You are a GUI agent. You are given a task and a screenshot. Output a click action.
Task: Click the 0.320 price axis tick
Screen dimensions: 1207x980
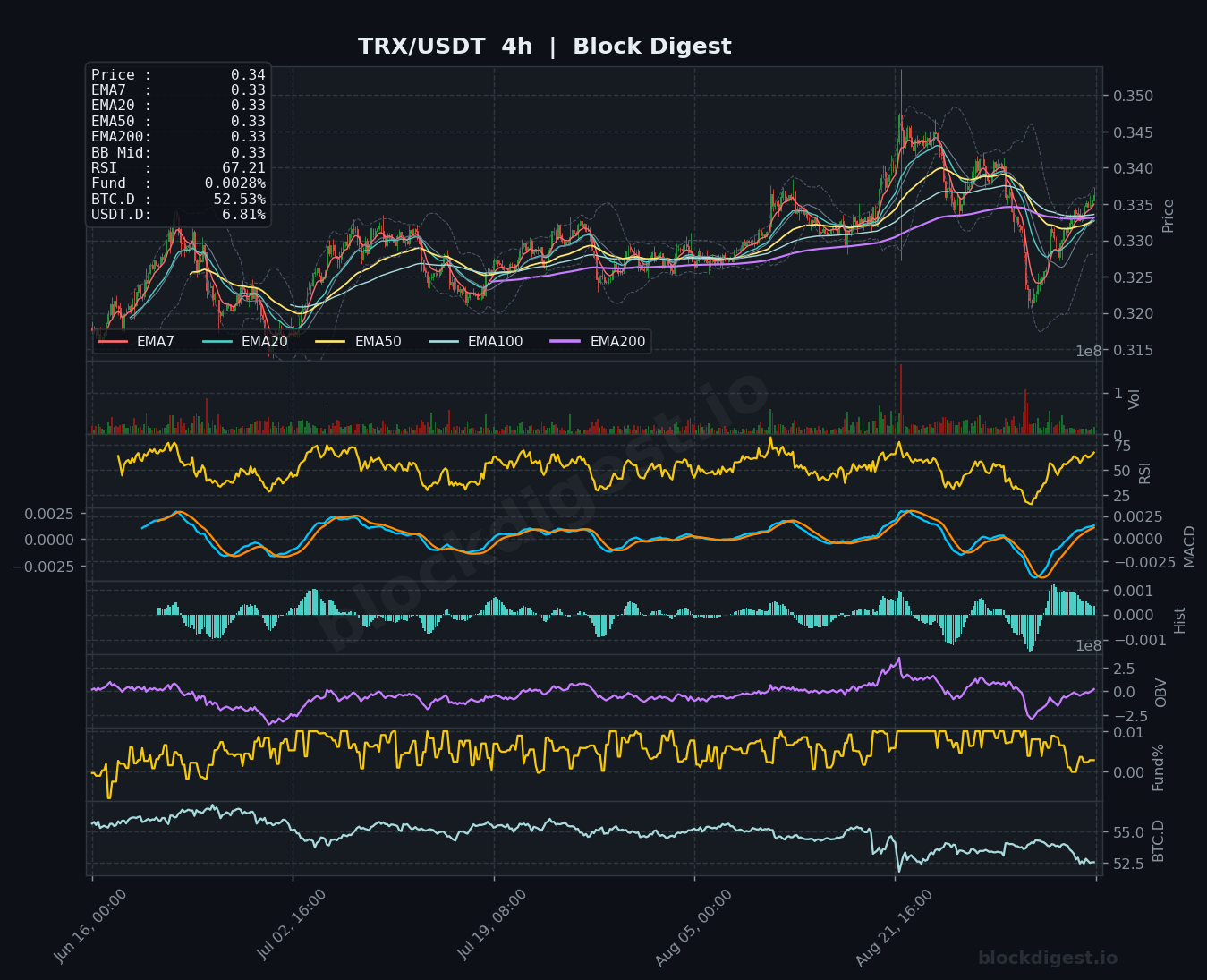coord(1134,314)
